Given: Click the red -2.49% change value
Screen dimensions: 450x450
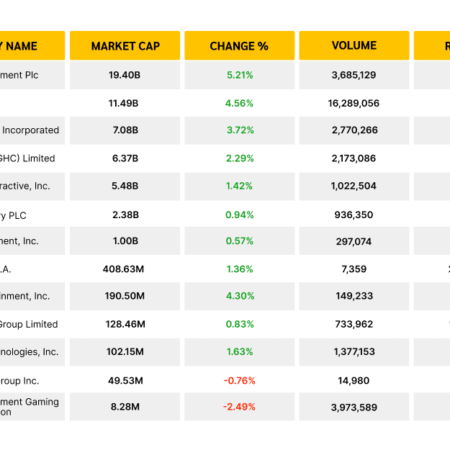Looking at the screenshot, I should [239, 407].
